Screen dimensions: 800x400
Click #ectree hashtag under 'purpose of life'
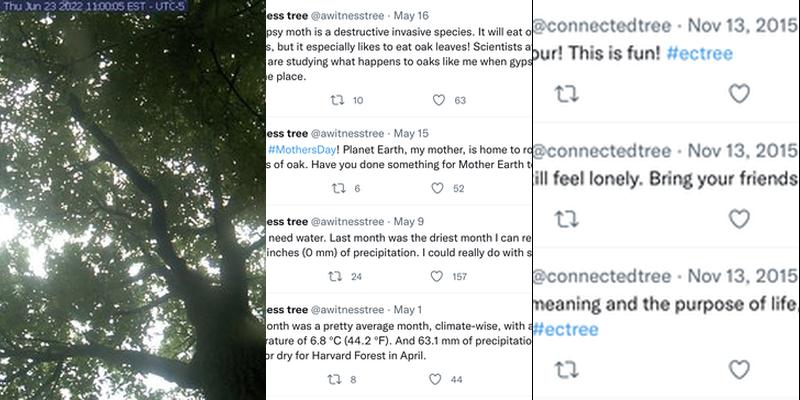tap(570, 328)
